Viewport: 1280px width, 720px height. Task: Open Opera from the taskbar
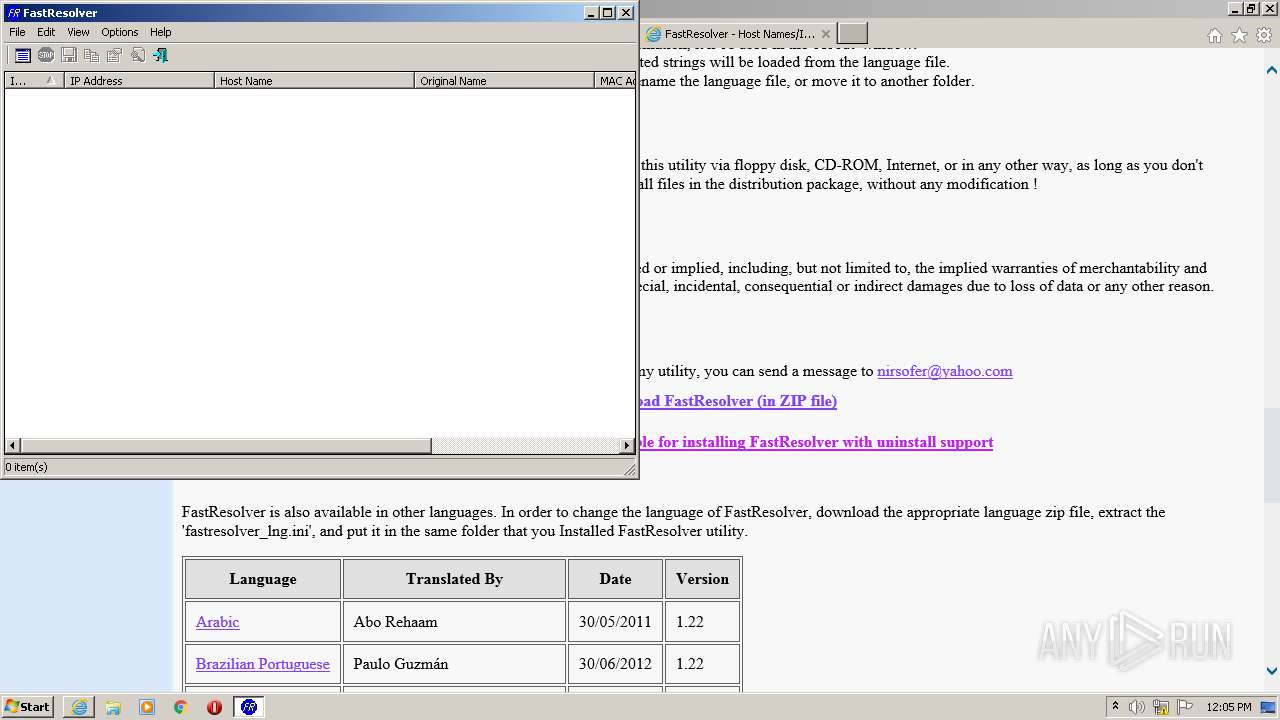pyautogui.click(x=214, y=707)
